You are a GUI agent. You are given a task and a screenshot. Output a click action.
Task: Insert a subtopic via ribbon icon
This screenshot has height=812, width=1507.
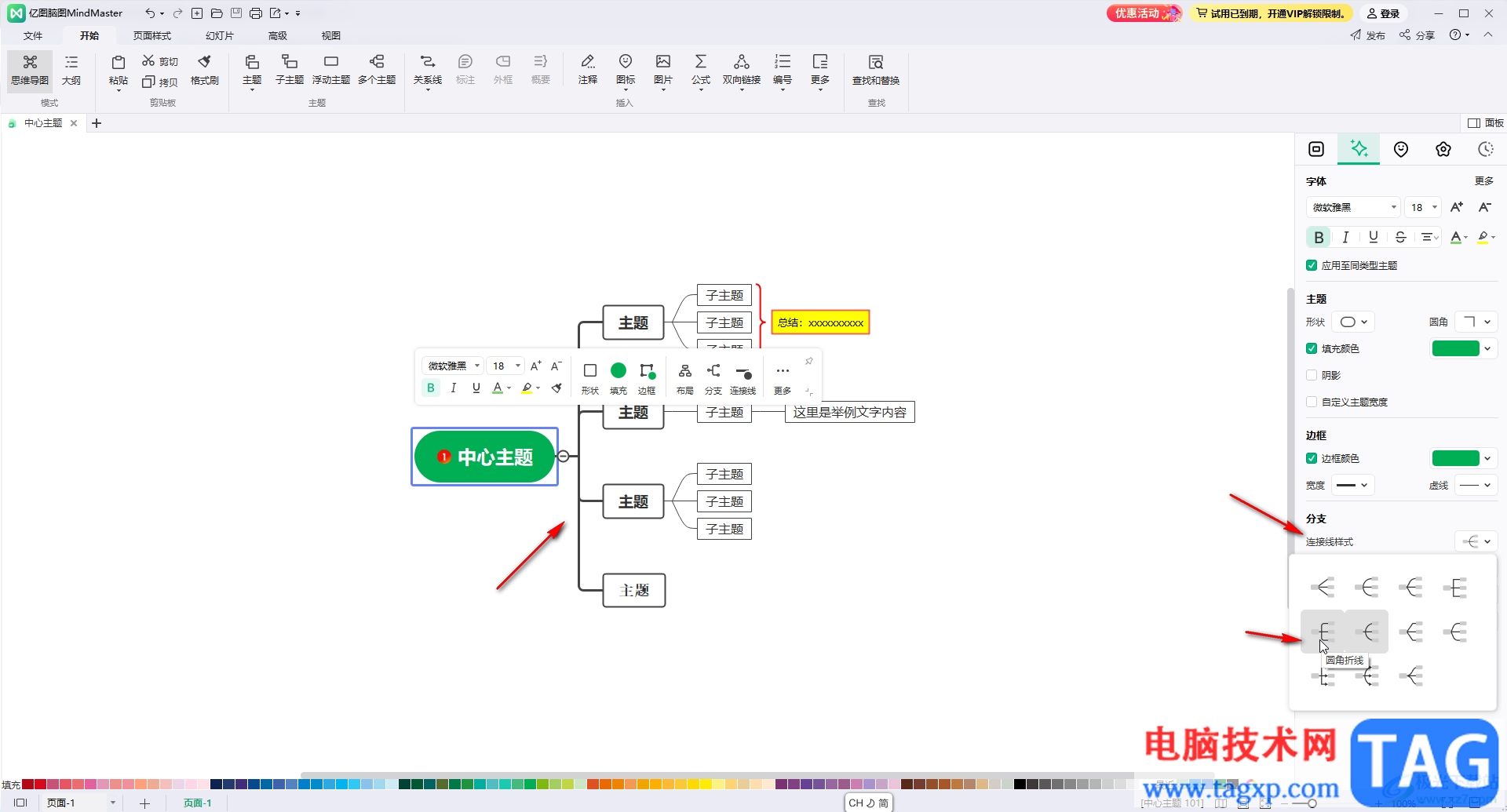[x=290, y=62]
